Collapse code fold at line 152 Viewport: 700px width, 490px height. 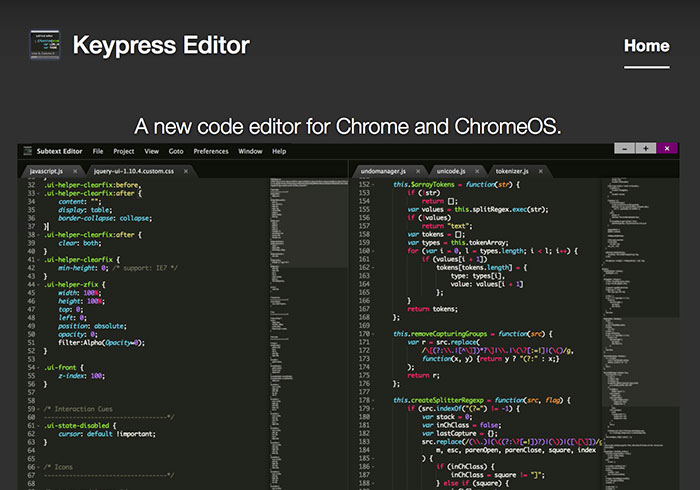pyautogui.click(x=373, y=185)
